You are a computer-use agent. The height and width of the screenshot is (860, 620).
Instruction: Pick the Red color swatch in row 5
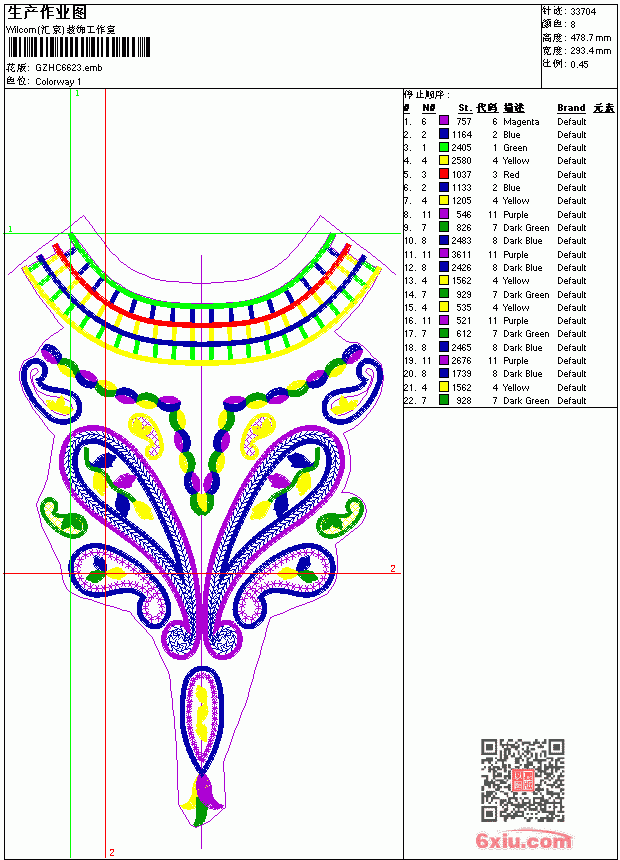444,174
